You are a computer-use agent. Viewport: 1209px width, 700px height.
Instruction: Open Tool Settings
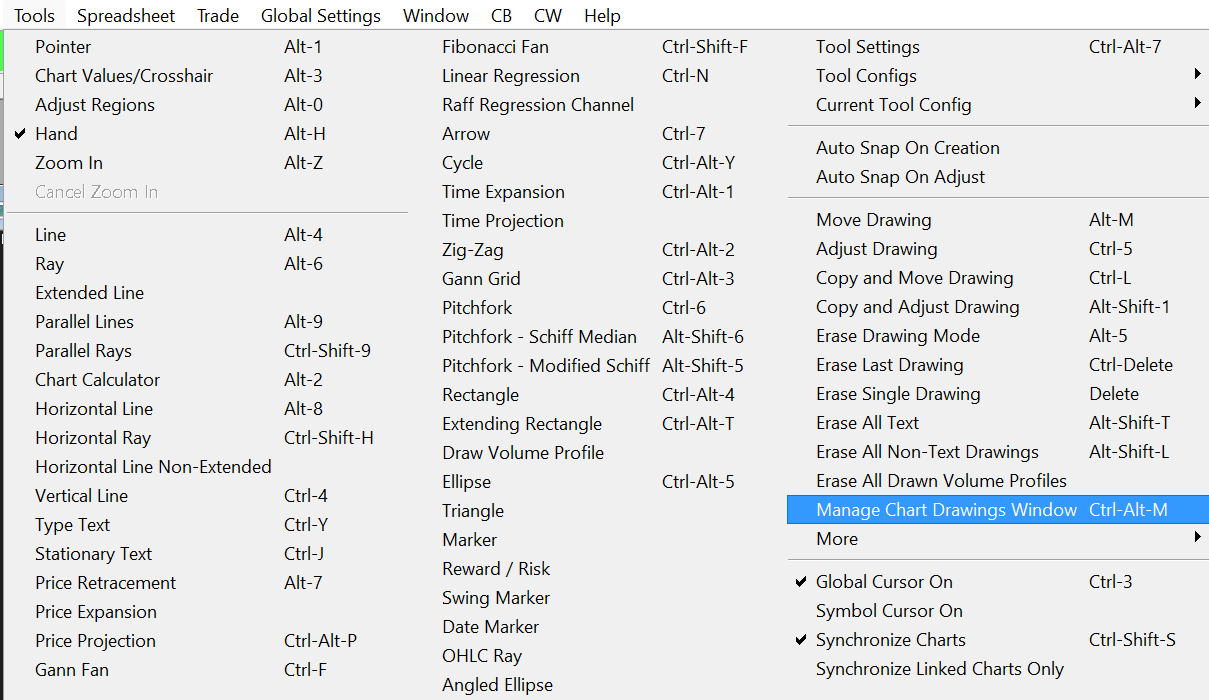click(x=867, y=47)
